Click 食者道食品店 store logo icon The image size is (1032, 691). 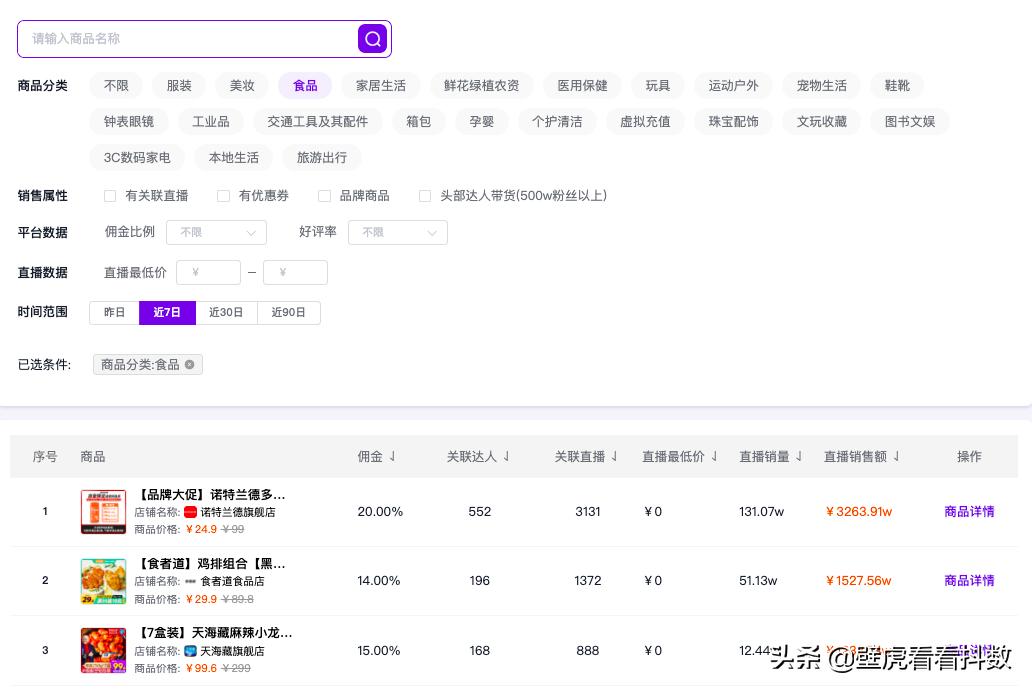(x=189, y=581)
